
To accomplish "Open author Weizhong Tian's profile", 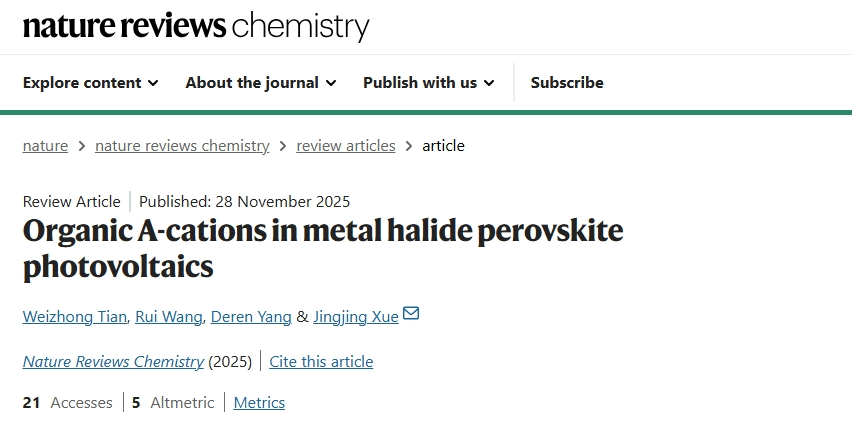I will (76, 317).
